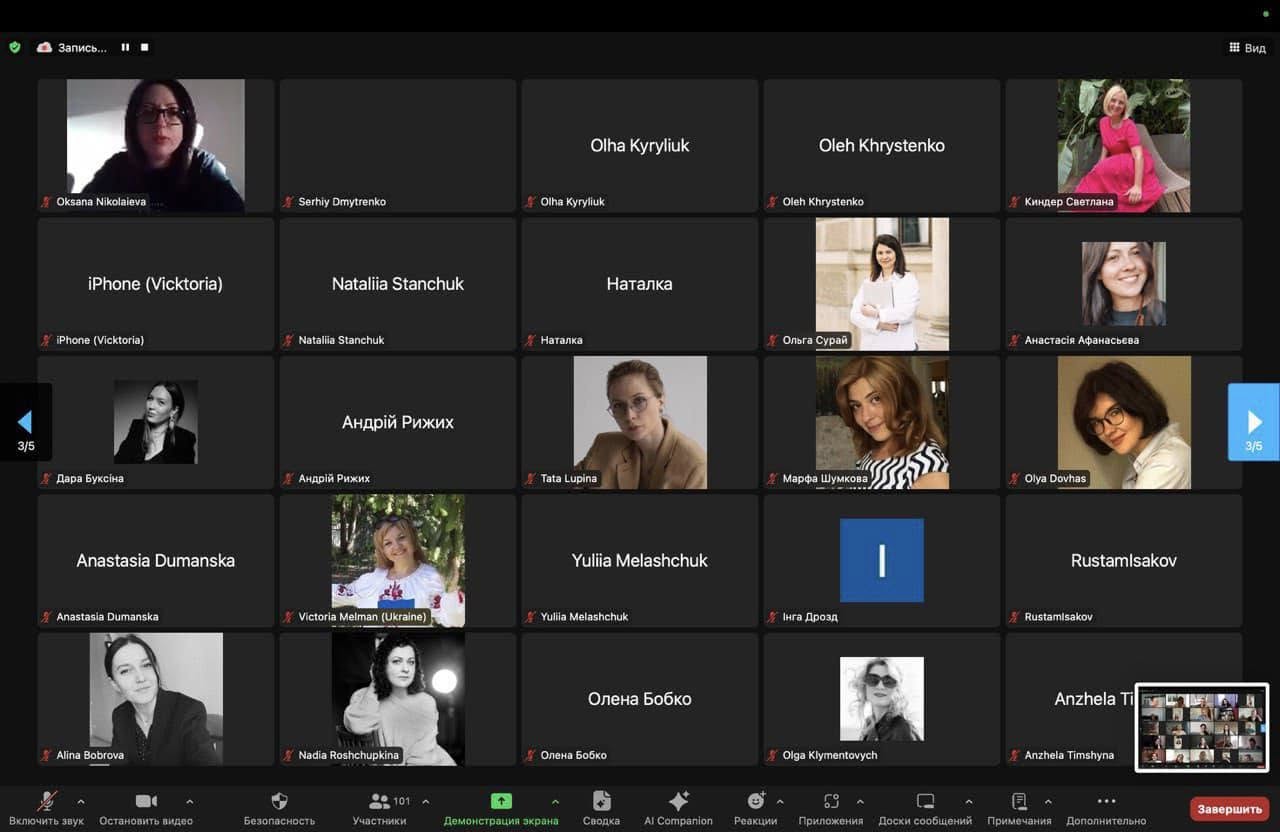This screenshot has width=1280, height=832.
Task: Open Reactions (Реакции) smiley icon
Action: pyautogui.click(x=756, y=802)
